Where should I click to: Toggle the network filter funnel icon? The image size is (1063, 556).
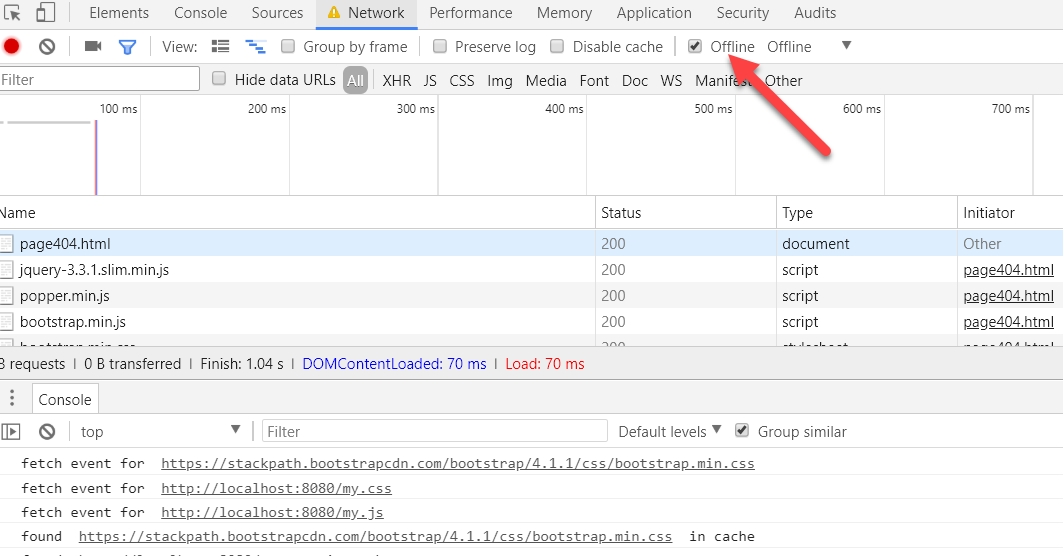[x=127, y=46]
